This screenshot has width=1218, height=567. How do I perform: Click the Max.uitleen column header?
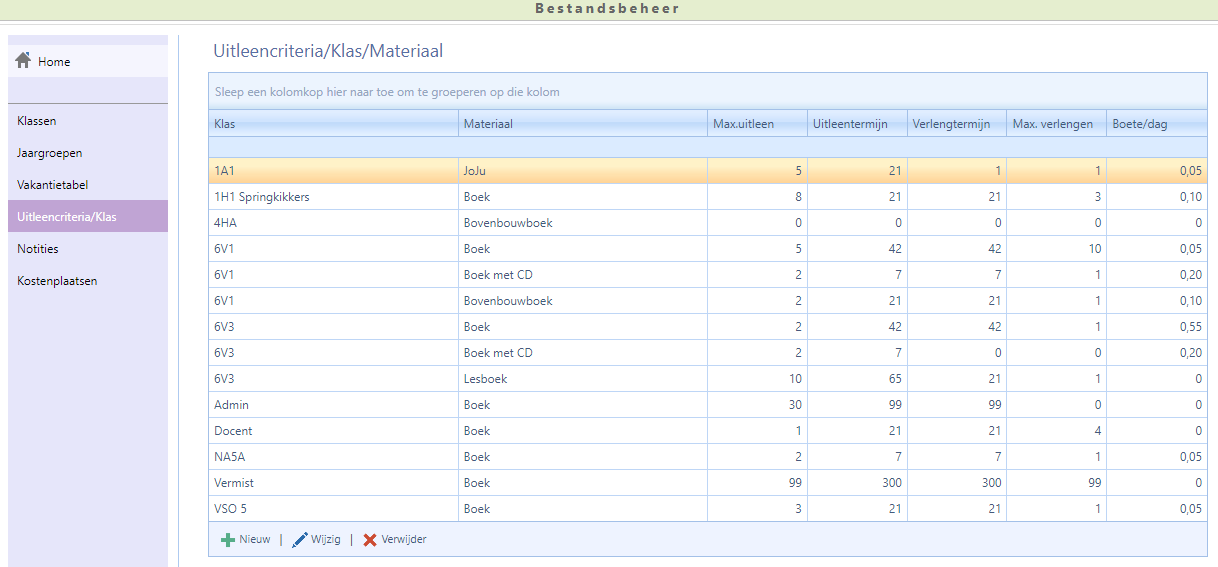757,124
